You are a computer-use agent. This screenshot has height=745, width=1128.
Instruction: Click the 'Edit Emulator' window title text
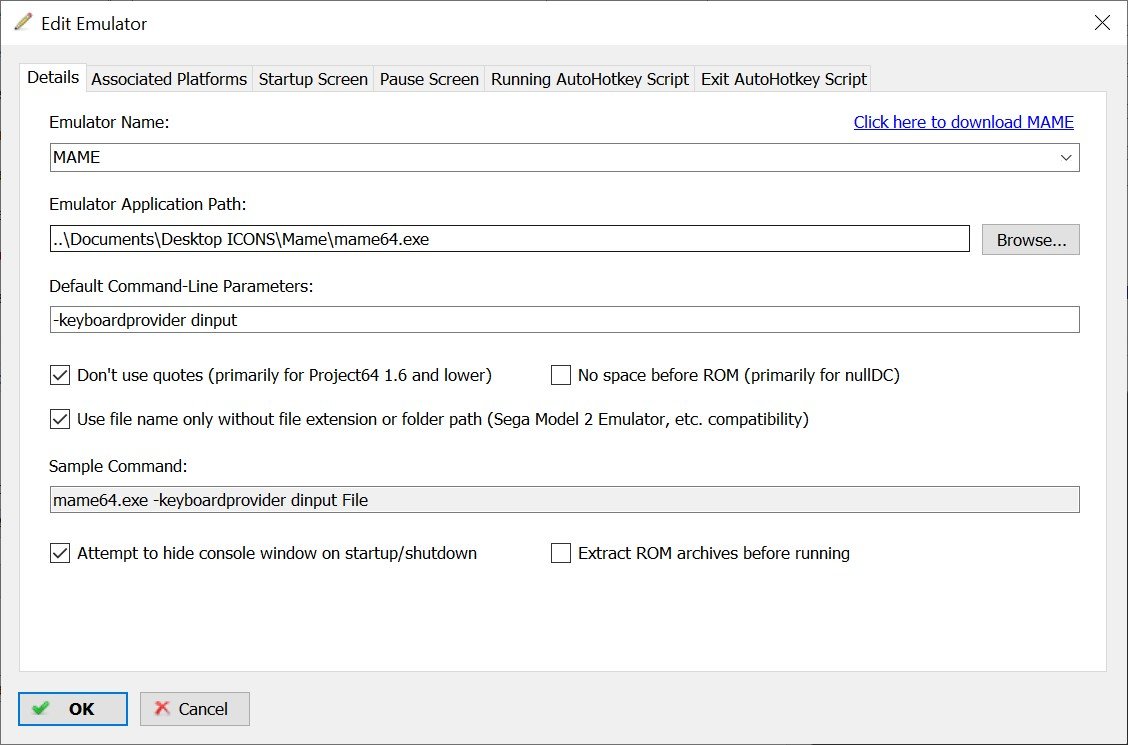tap(94, 24)
